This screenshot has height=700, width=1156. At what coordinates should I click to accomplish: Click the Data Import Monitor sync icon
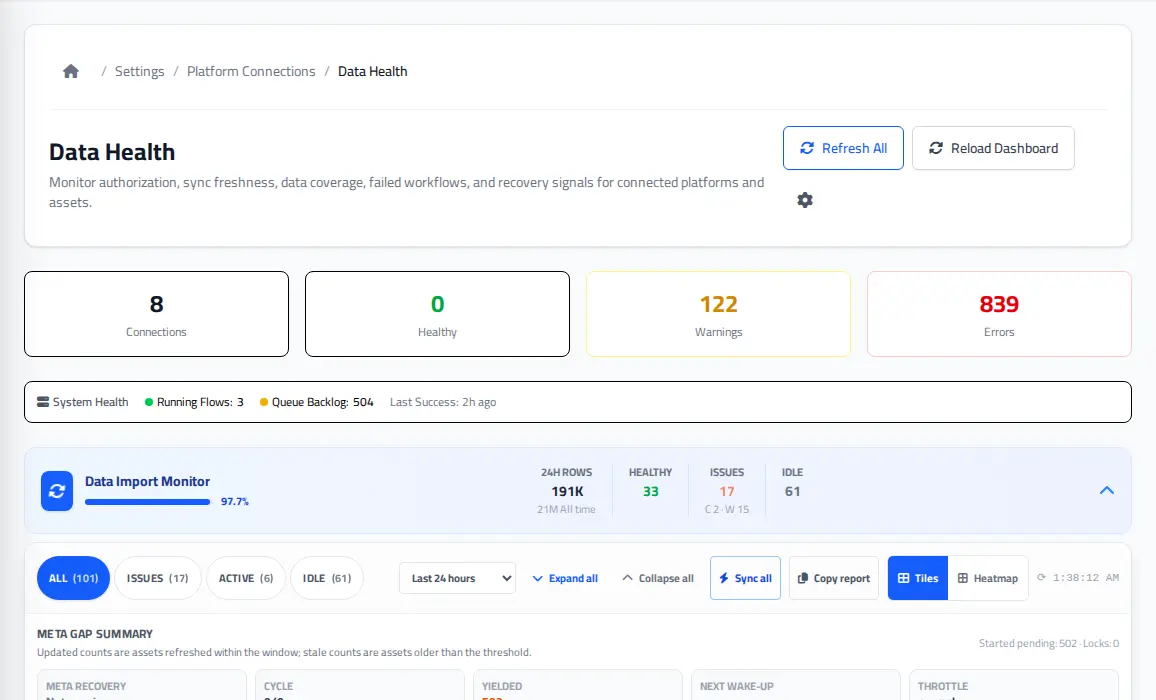pyautogui.click(x=57, y=491)
